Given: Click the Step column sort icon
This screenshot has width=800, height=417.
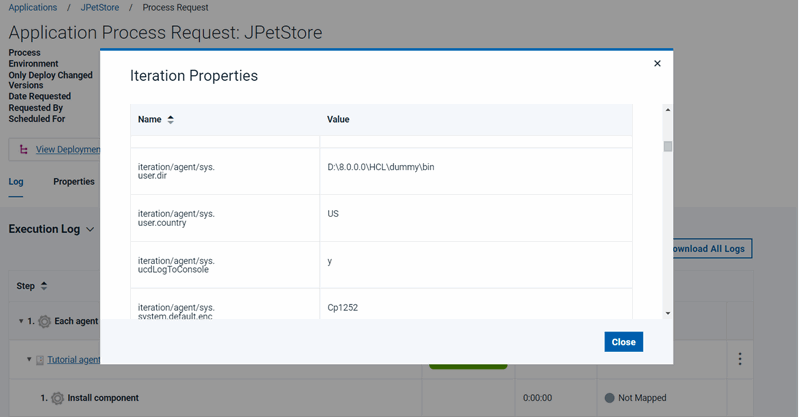Looking at the screenshot, I should 44,286.
